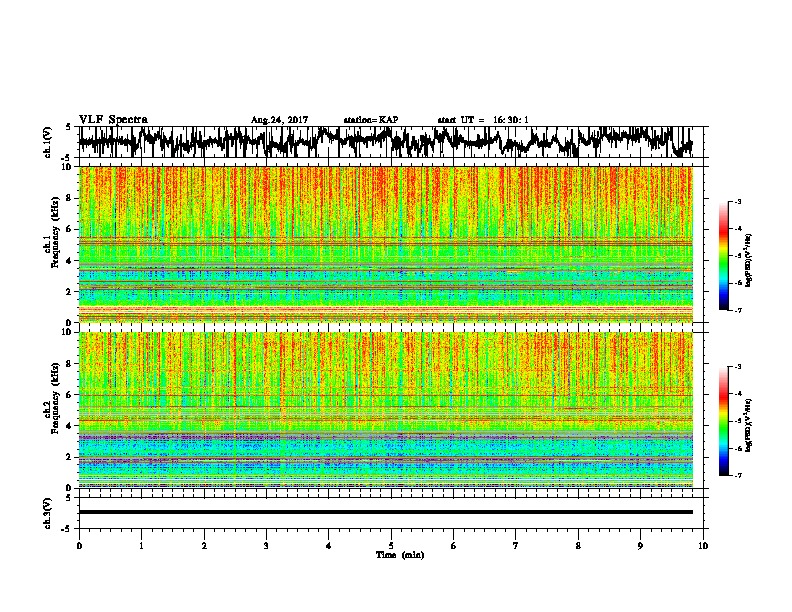Click the "8" tick on ch.1 frequency axis
Screen dimensions: 792x612
(x=70, y=198)
